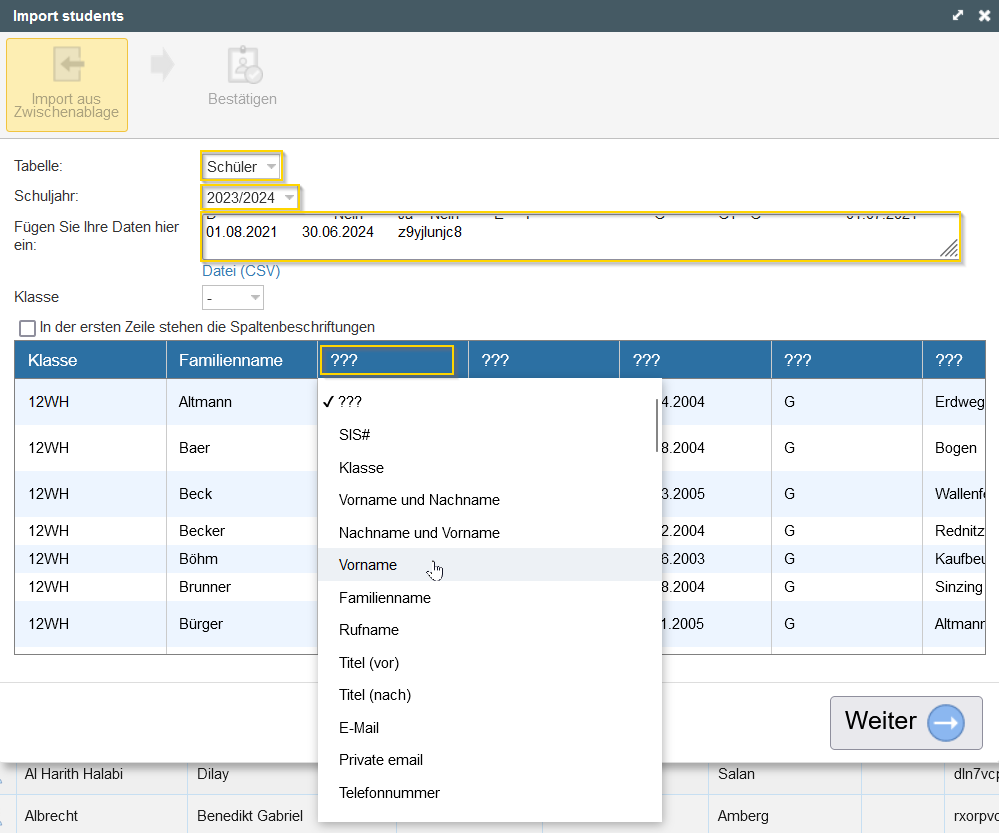Click the expand dialog icon in title bar
This screenshot has height=833, width=999.
pyautogui.click(x=958, y=16)
